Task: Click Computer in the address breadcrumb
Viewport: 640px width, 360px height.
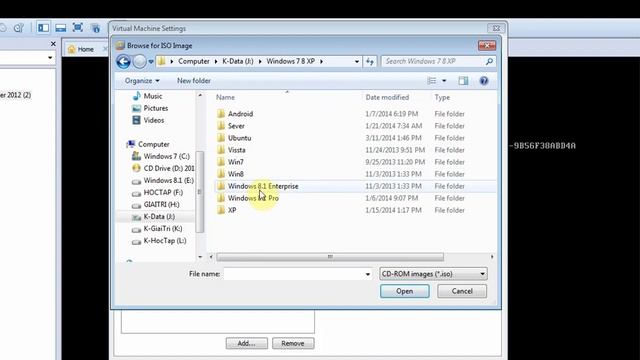Action: click(x=193, y=61)
